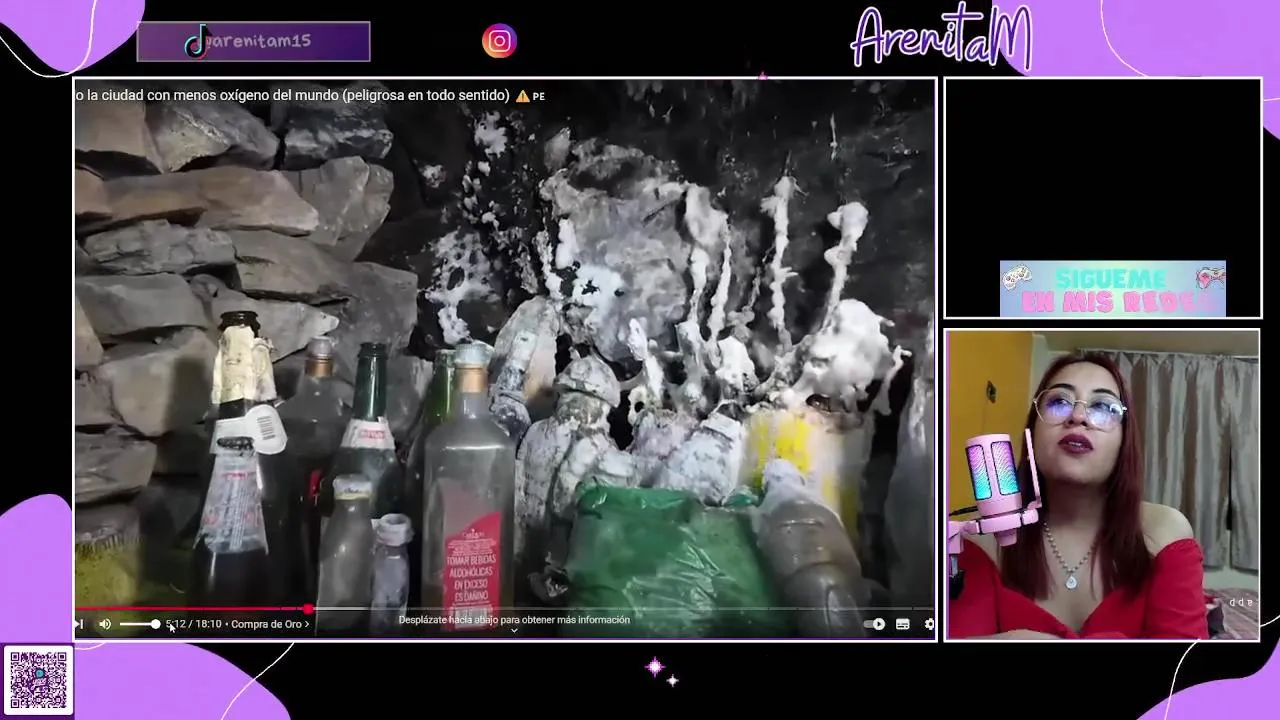1280x720 pixels.
Task: Click the Instagram logo icon
Action: 499,41
